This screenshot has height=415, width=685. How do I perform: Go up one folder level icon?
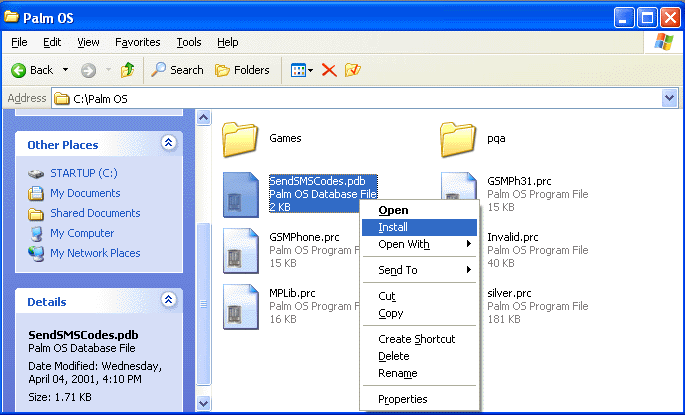coord(127,70)
